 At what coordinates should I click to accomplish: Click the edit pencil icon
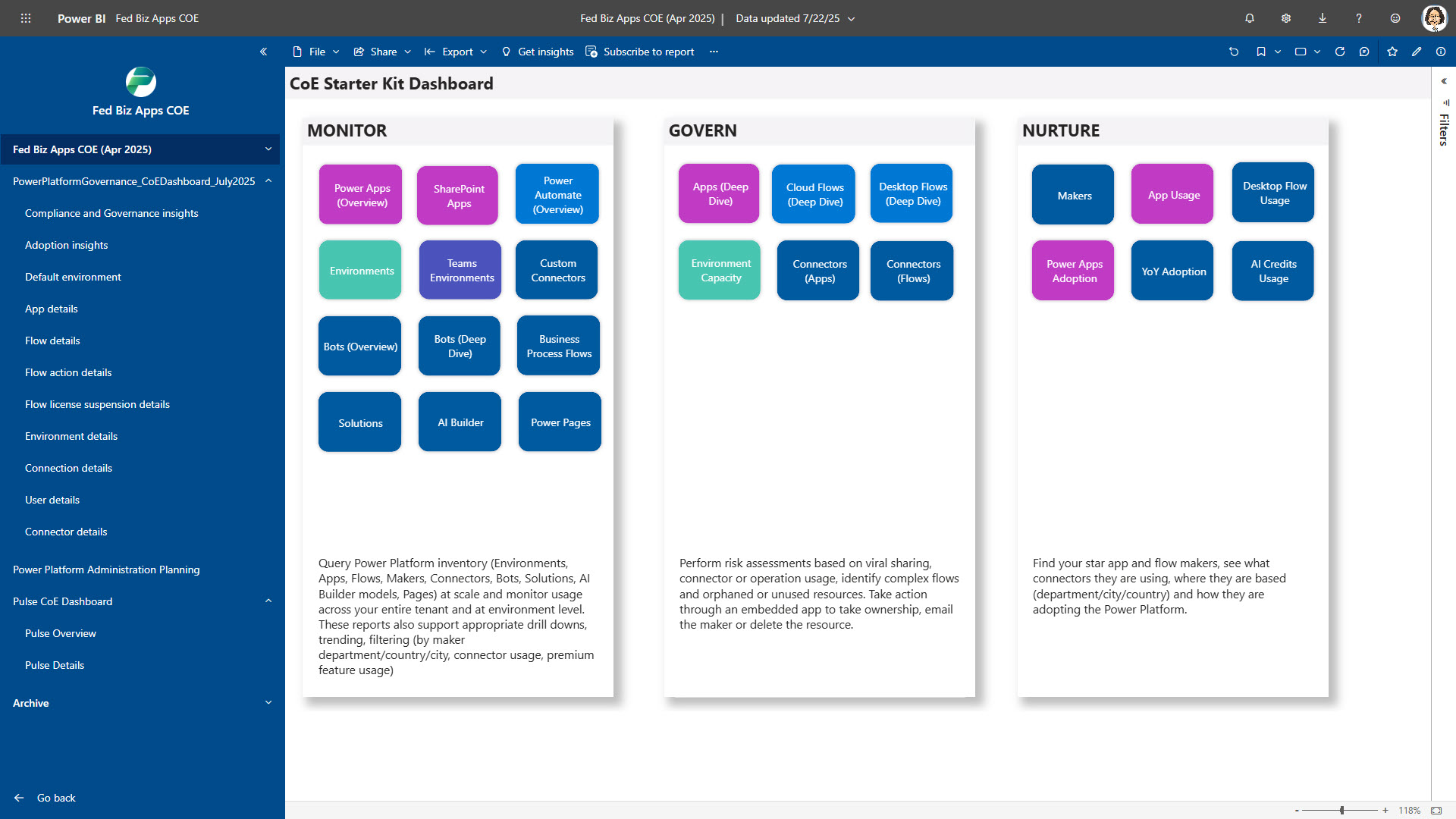pos(1417,52)
